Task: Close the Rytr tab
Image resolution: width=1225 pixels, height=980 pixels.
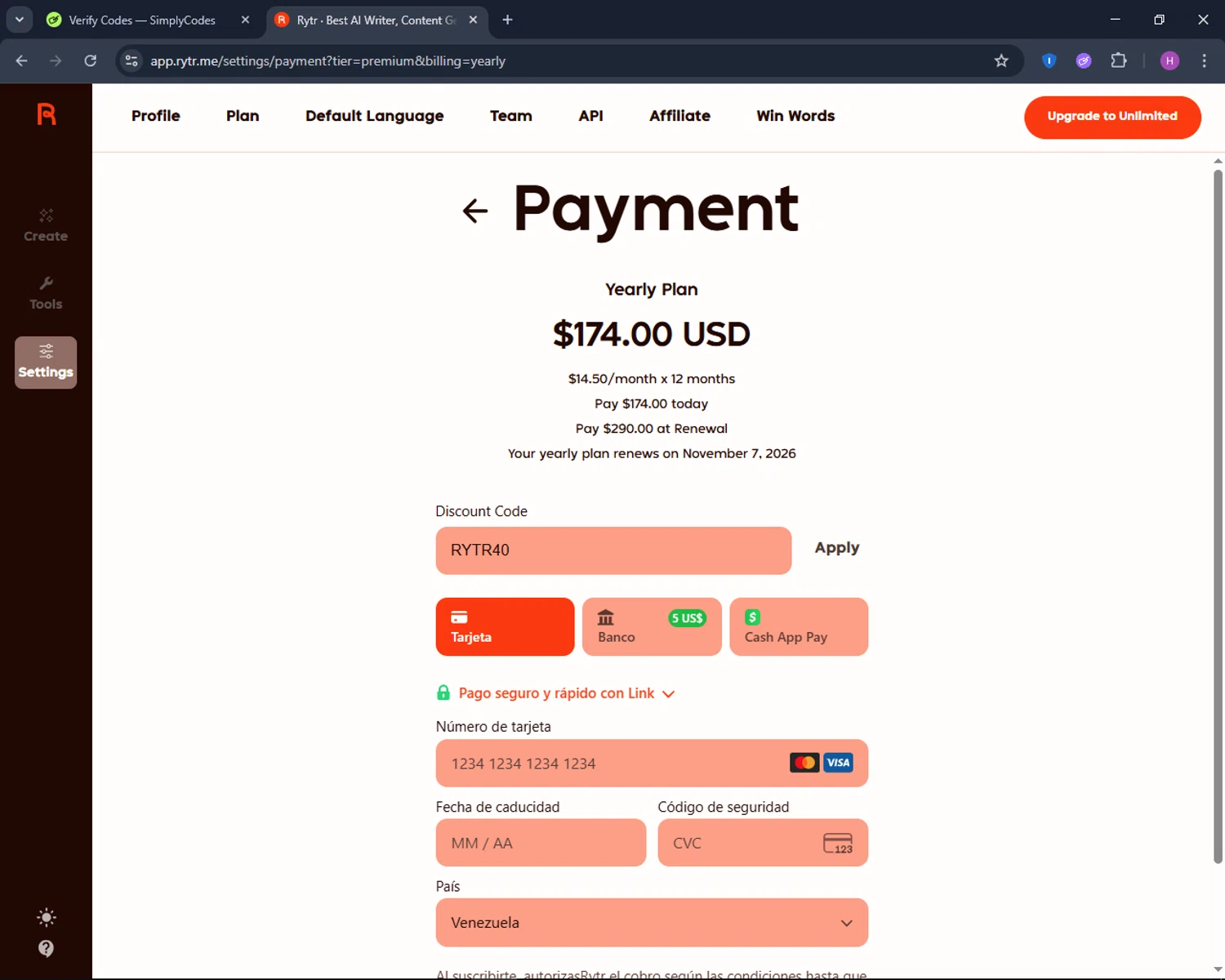Action: tap(473, 20)
